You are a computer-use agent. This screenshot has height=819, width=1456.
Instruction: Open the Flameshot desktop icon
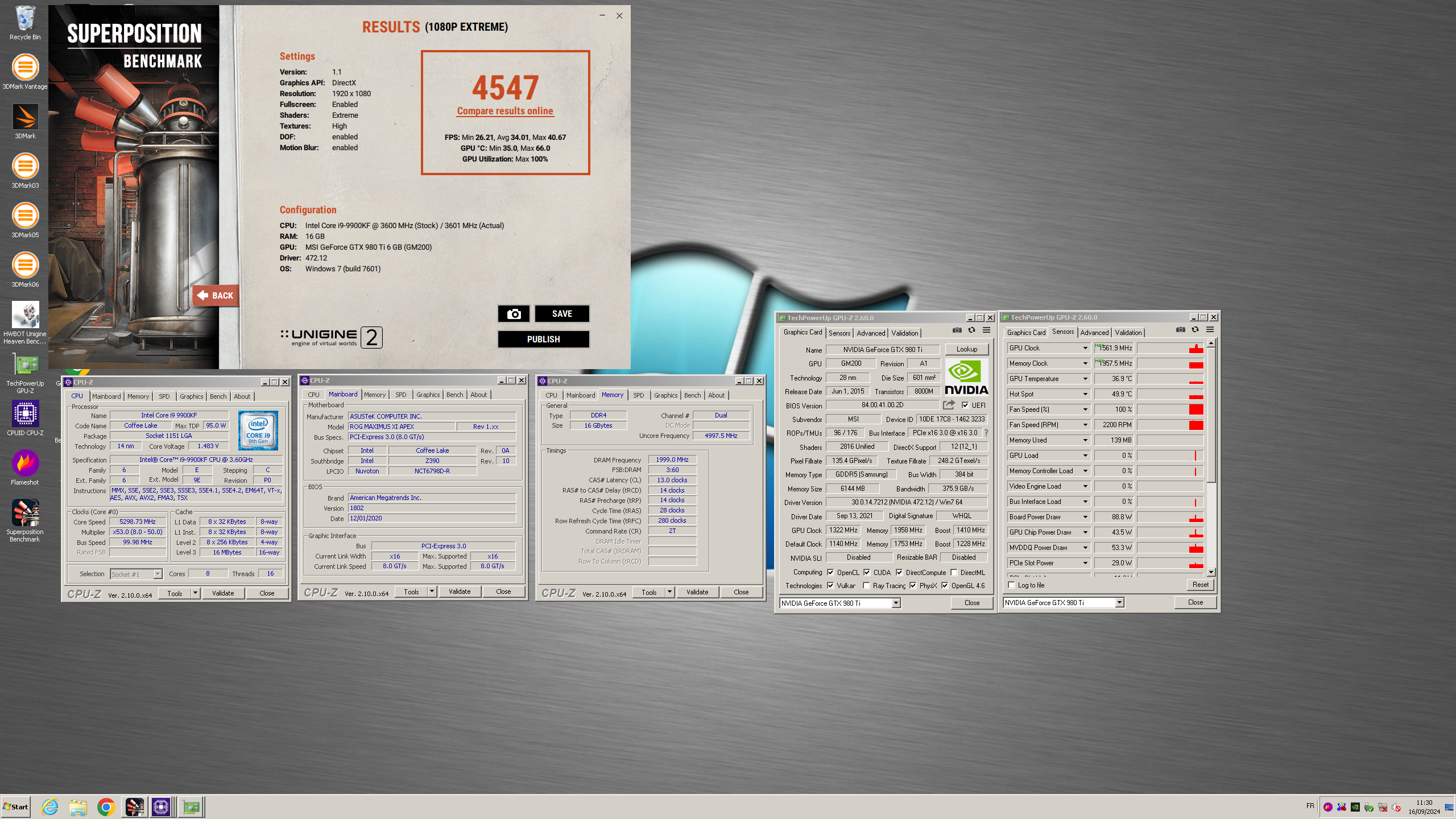pos(25,468)
